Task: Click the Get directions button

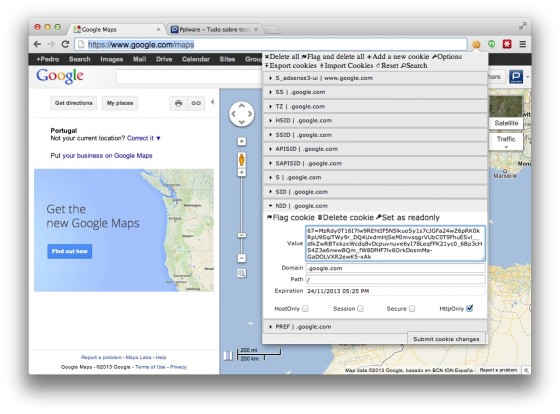Action: 74,103
